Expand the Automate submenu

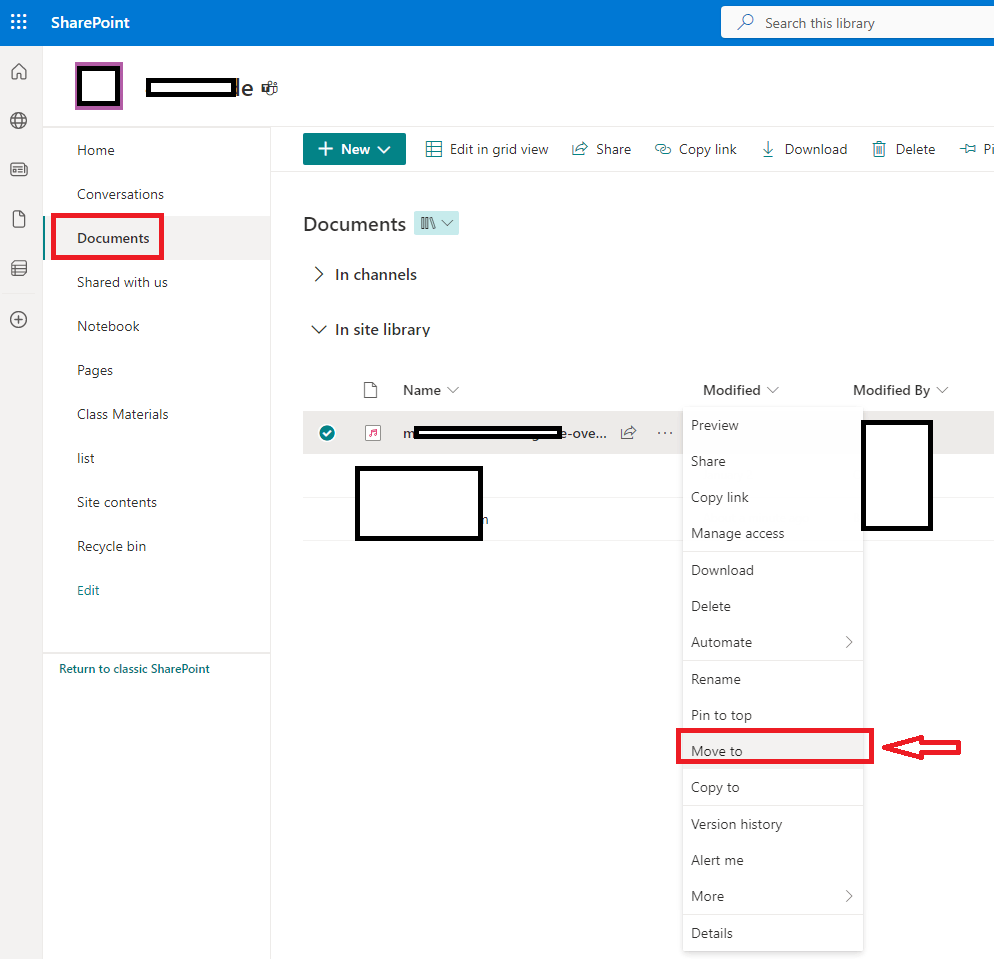773,642
